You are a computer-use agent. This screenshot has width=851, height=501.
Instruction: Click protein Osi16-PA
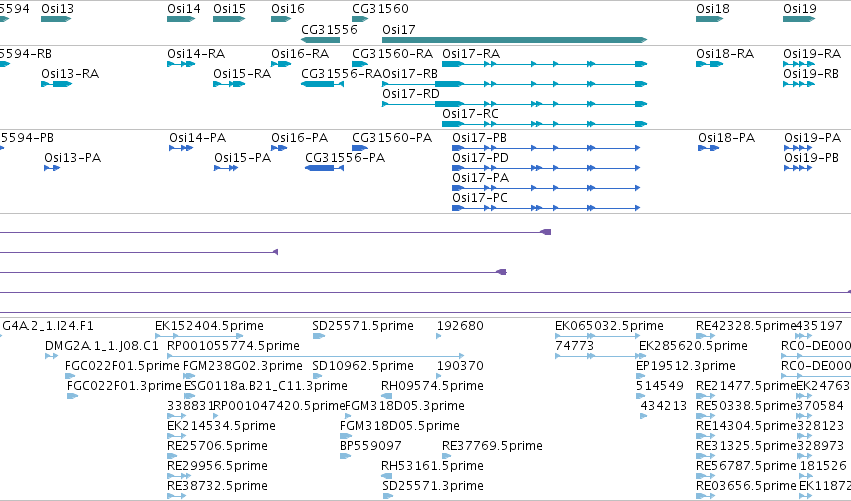279,148
